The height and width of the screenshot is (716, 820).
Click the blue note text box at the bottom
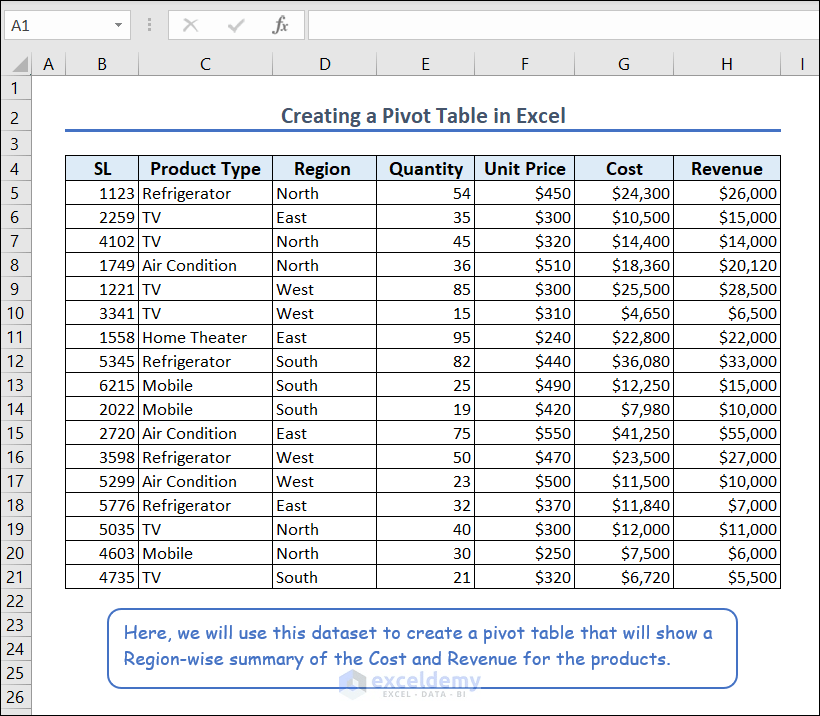[422, 648]
